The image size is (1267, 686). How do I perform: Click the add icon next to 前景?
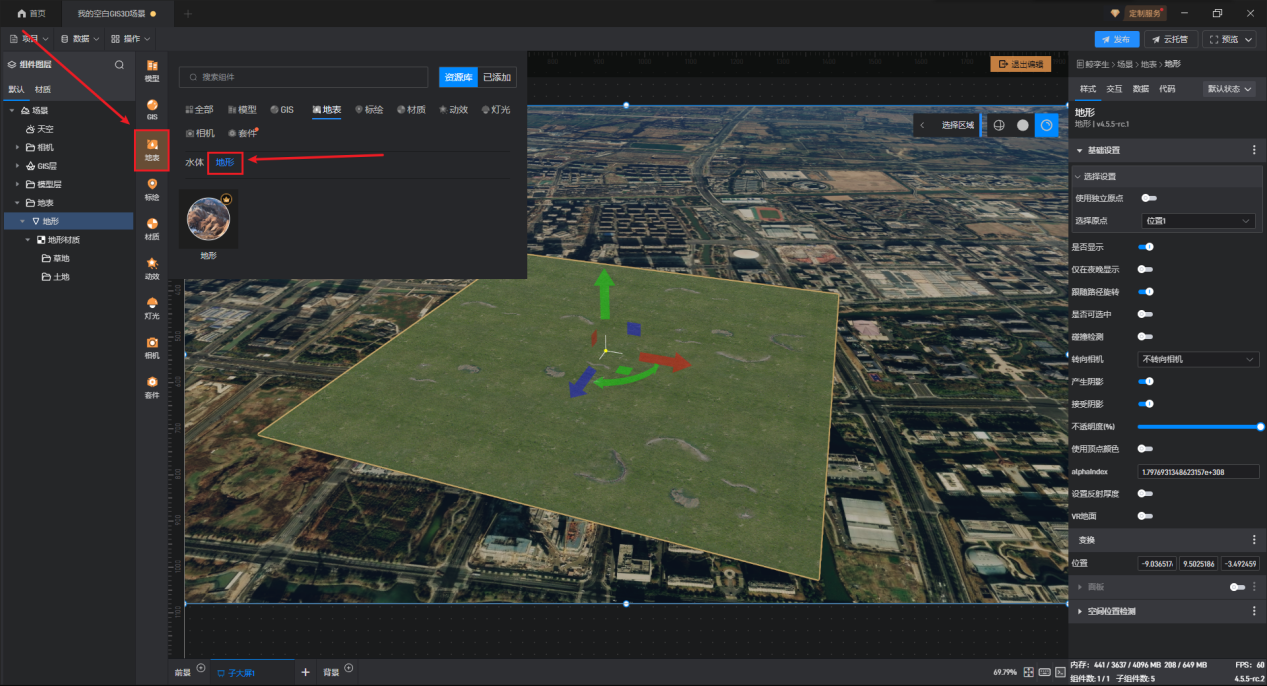coord(201,667)
